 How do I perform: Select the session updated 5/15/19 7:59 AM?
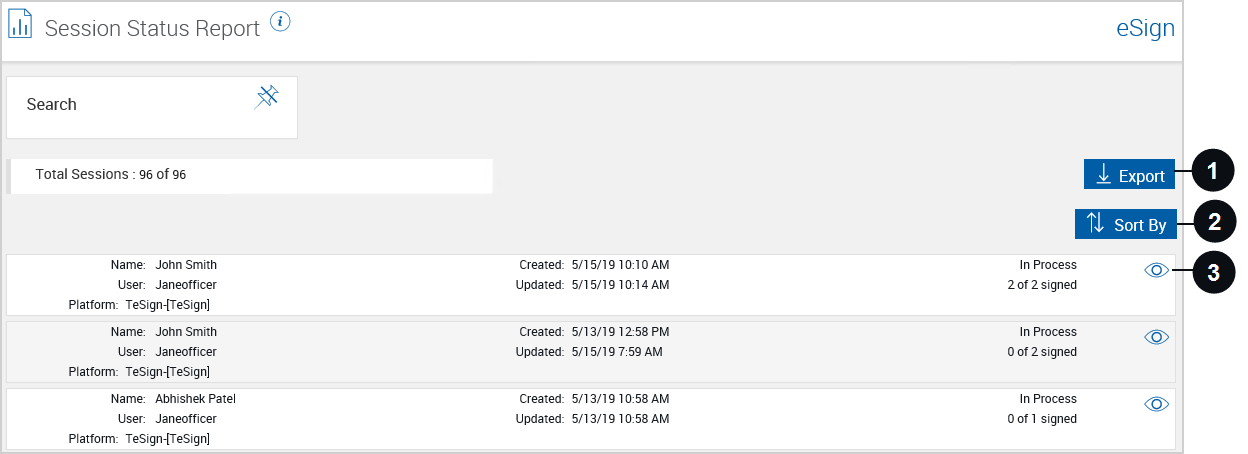(x=591, y=352)
